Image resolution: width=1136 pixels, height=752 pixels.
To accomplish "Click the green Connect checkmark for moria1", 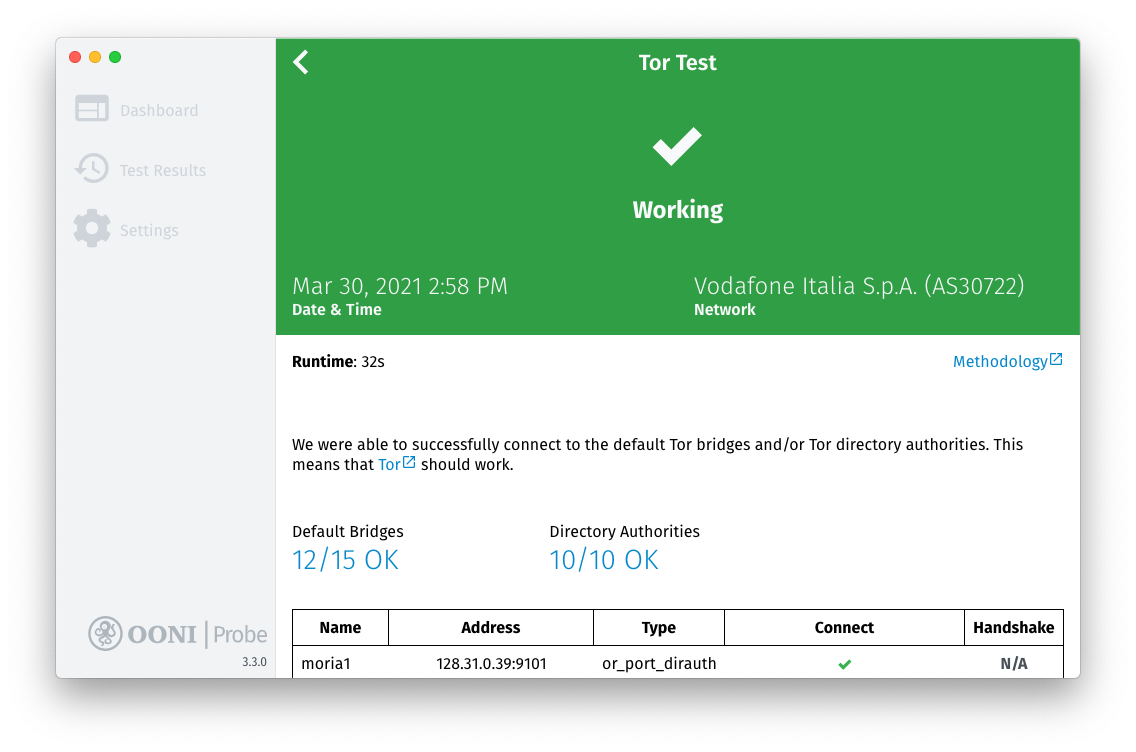I will pos(845,664).
